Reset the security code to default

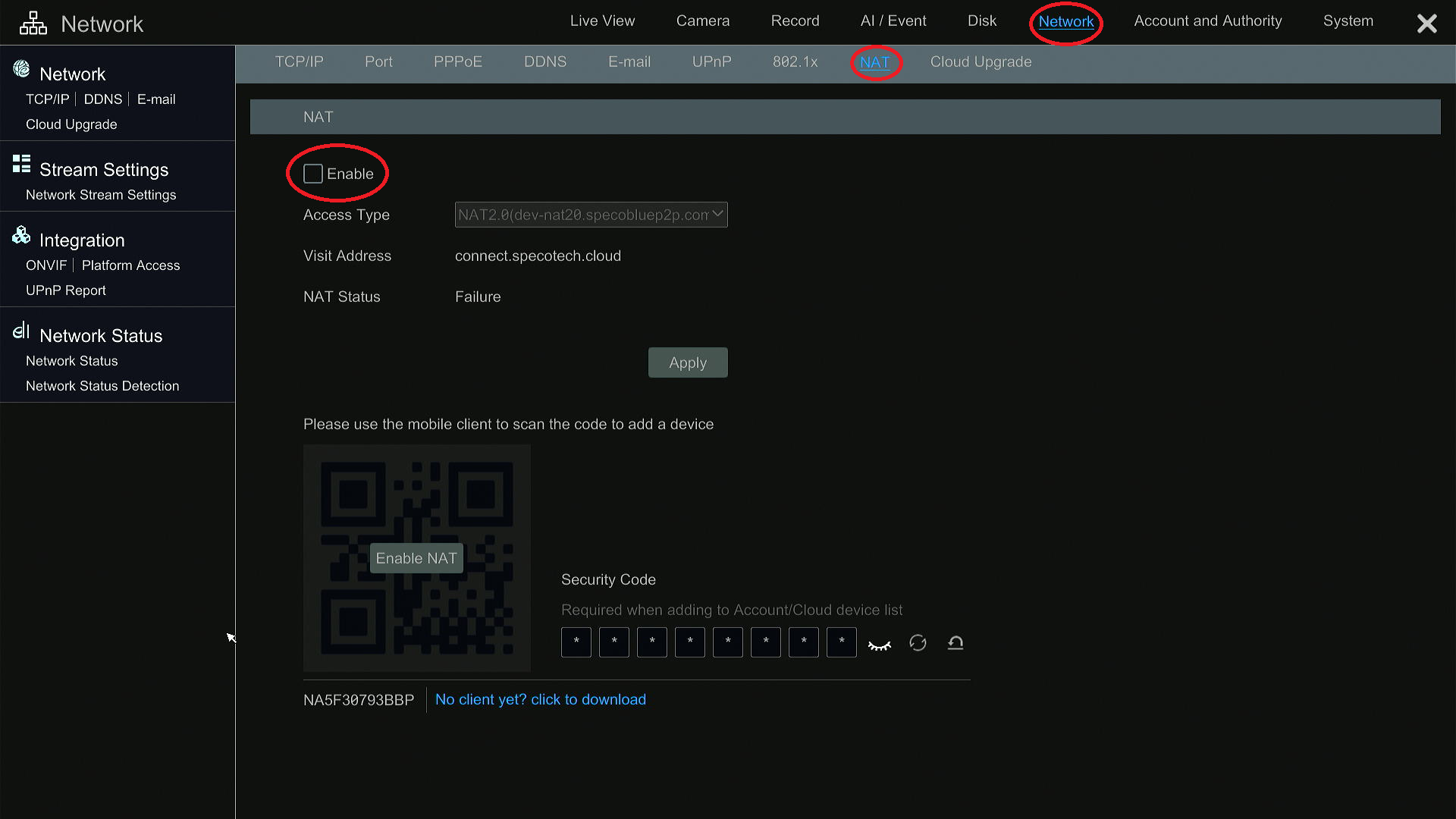[x=955, y=642]
